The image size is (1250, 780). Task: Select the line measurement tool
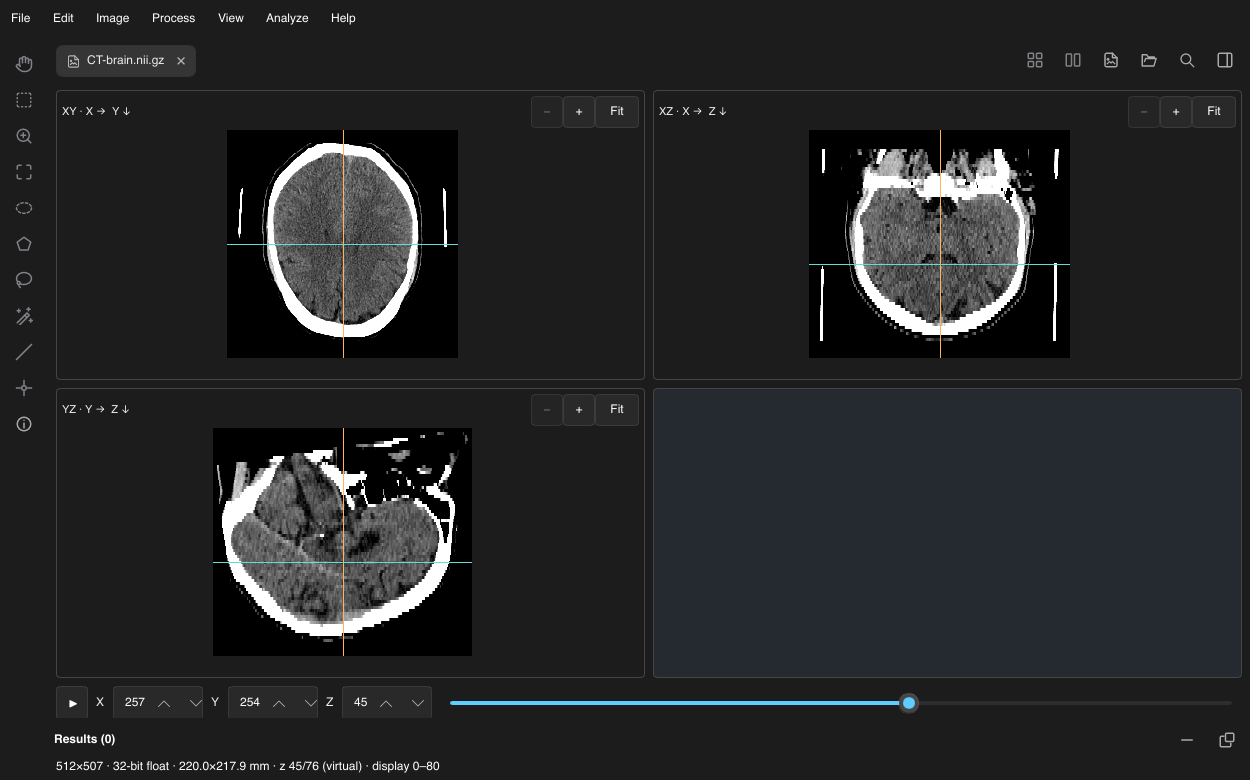24,352
